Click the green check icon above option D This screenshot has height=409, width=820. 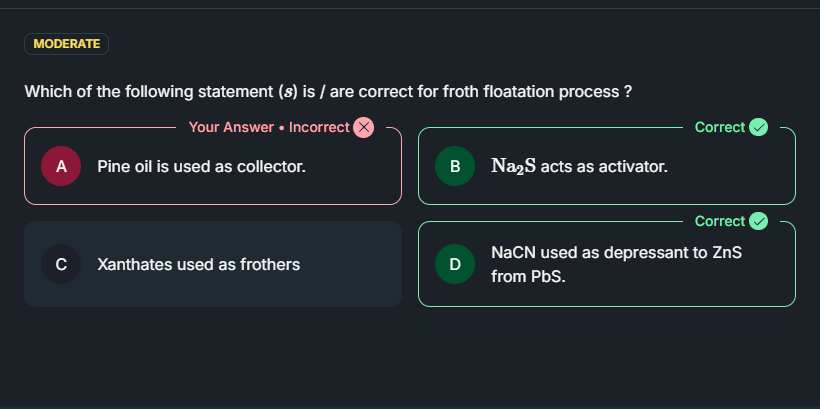click(x=759, y=221)
